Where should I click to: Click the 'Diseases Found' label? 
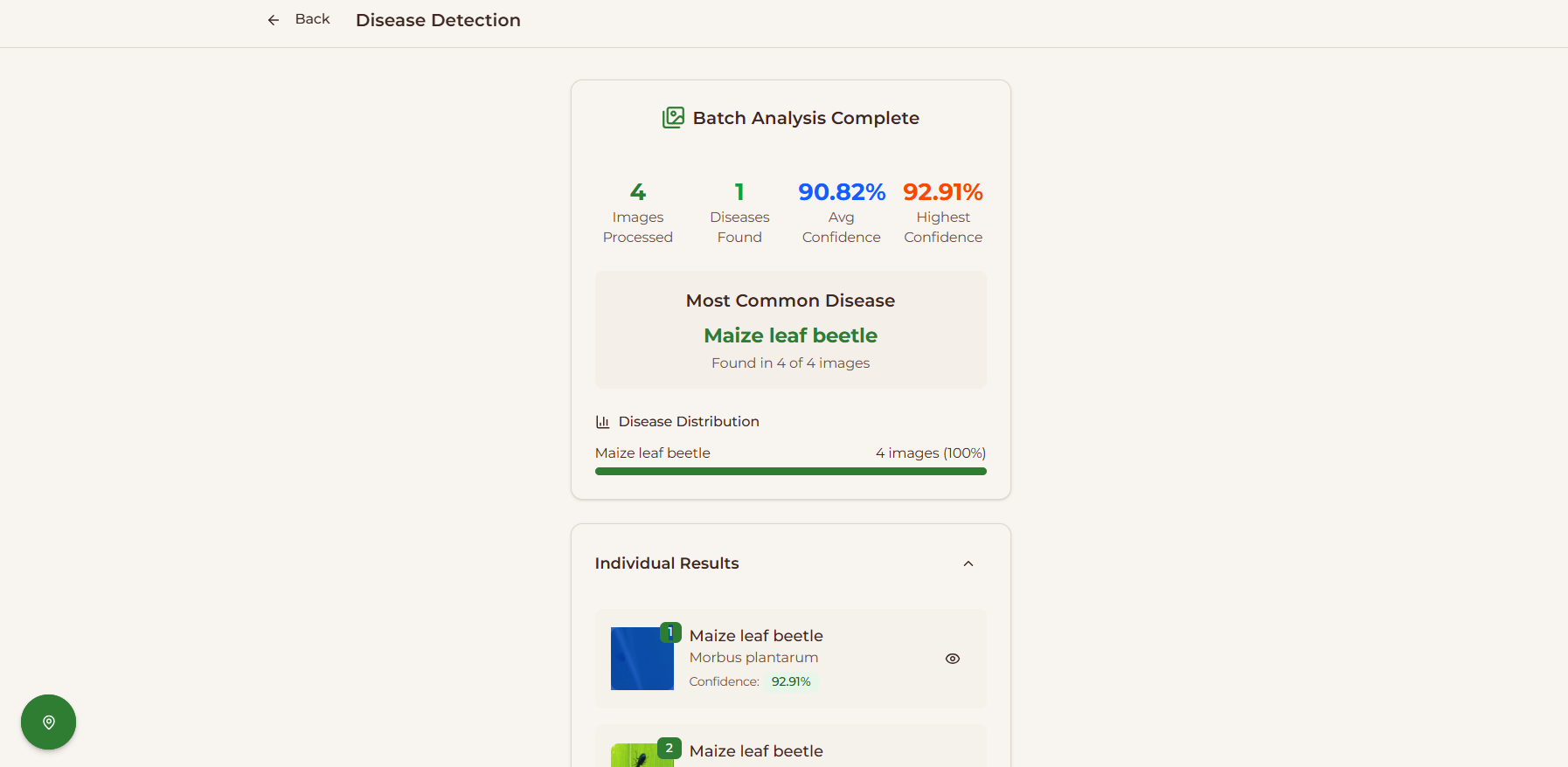pos(739,227)
